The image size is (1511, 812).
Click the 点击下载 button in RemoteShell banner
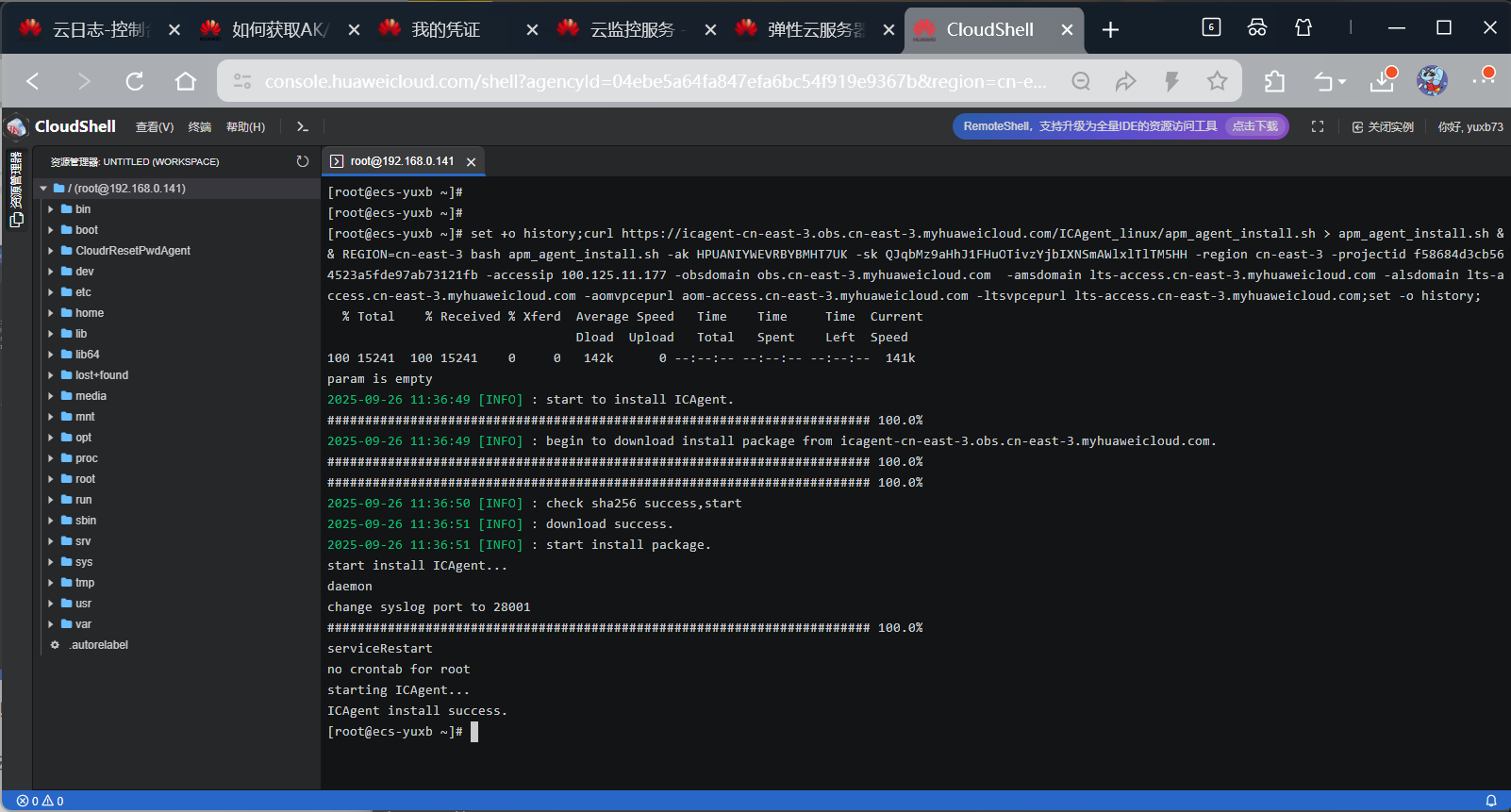tap(1255, 126)
